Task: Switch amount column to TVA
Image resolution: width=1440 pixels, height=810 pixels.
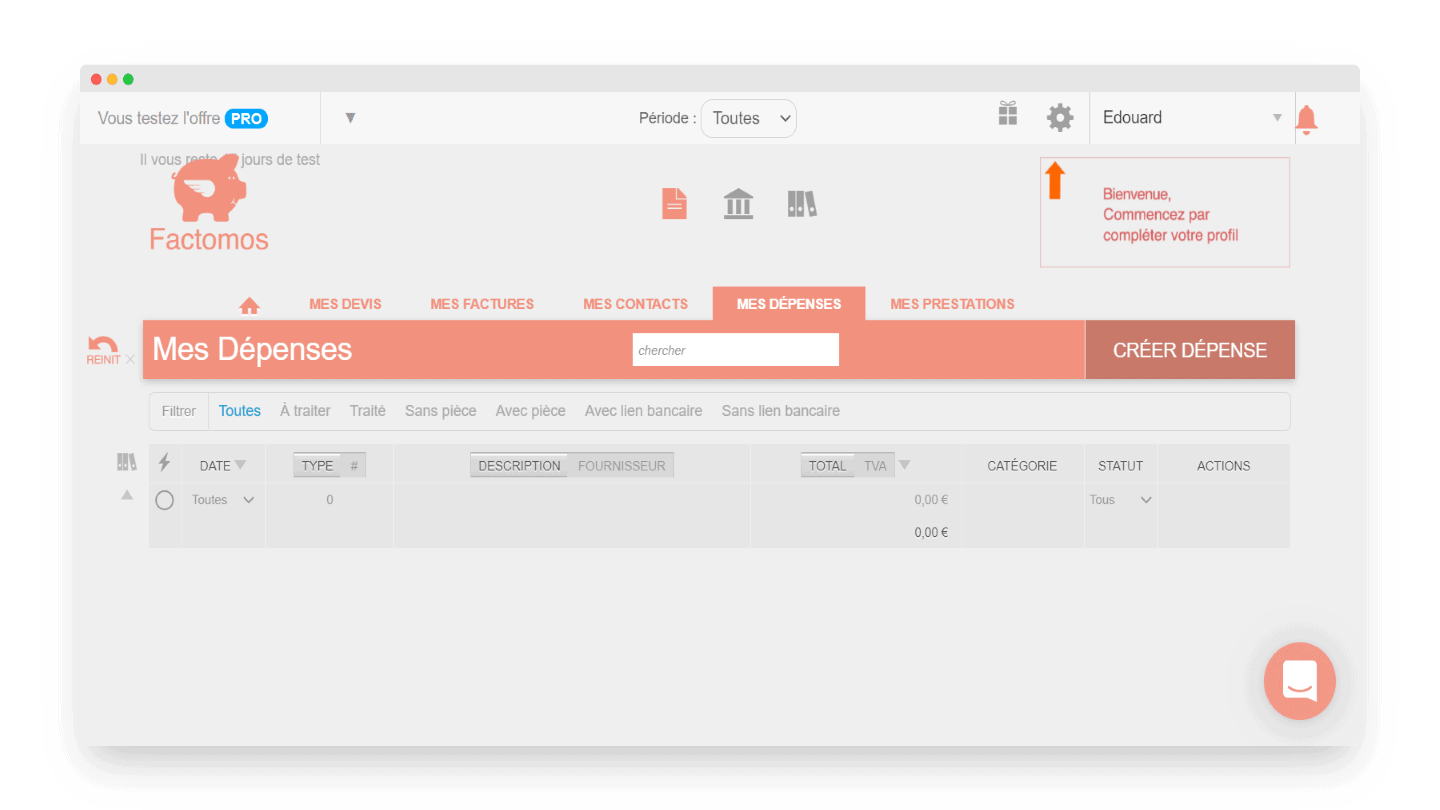Action: 875,465
